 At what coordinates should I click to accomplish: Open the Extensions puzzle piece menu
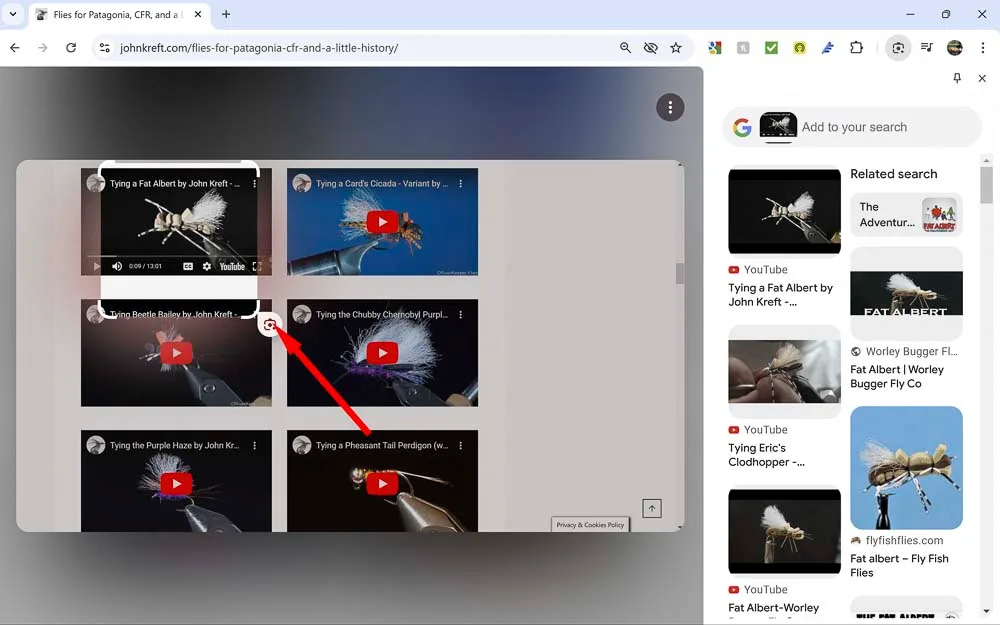(857, 48)
